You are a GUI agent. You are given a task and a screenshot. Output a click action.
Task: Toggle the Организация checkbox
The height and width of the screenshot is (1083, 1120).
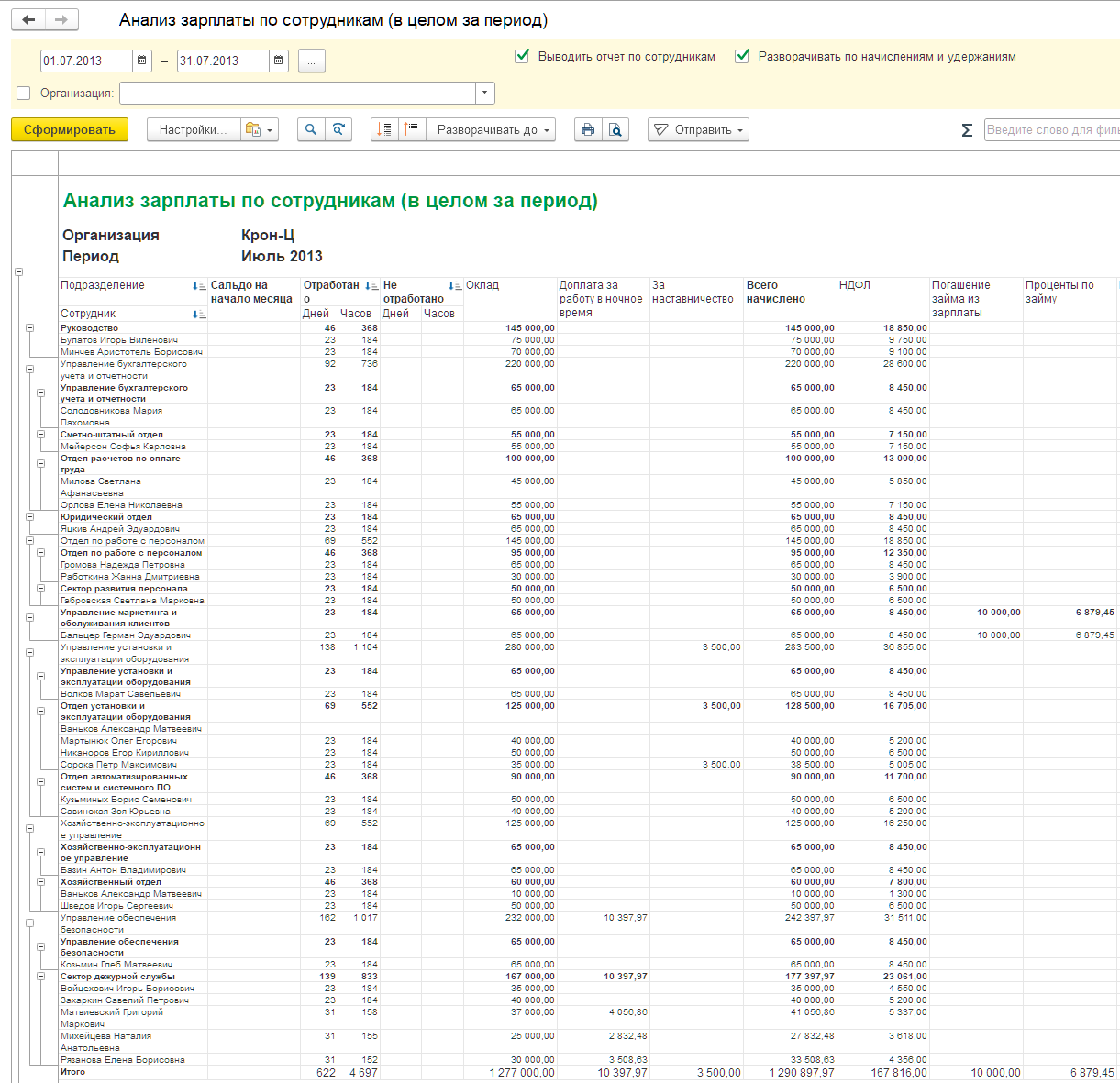24,93
